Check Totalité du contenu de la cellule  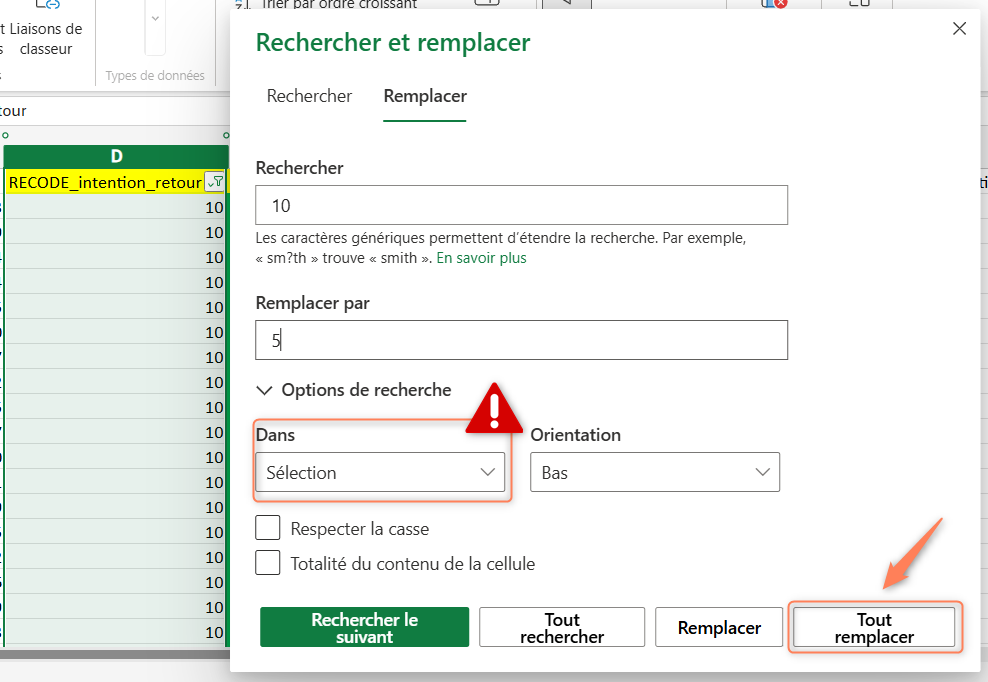point(268,563)
